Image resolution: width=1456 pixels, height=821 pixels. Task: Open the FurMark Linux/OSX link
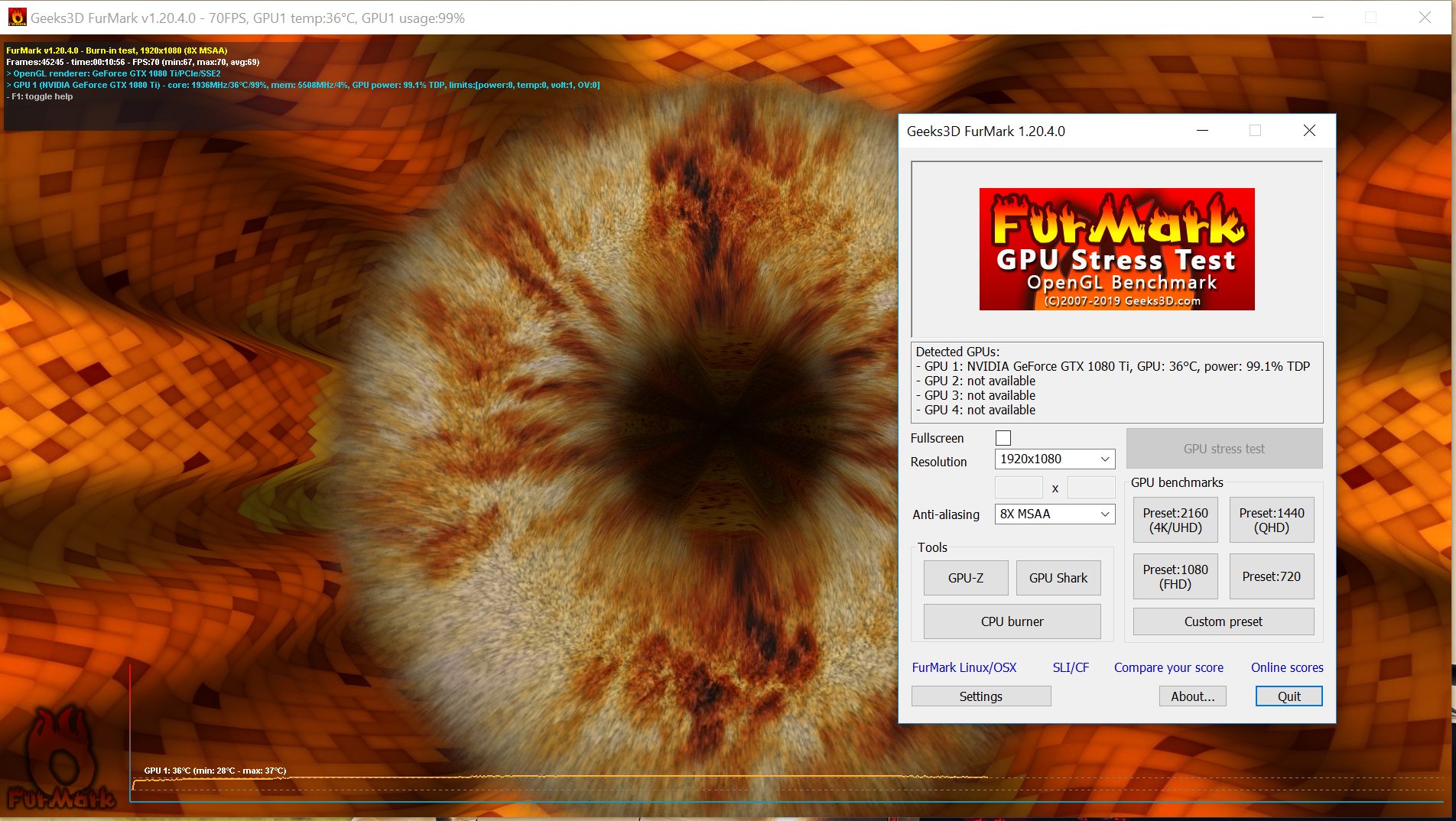[x=964, y=667]
